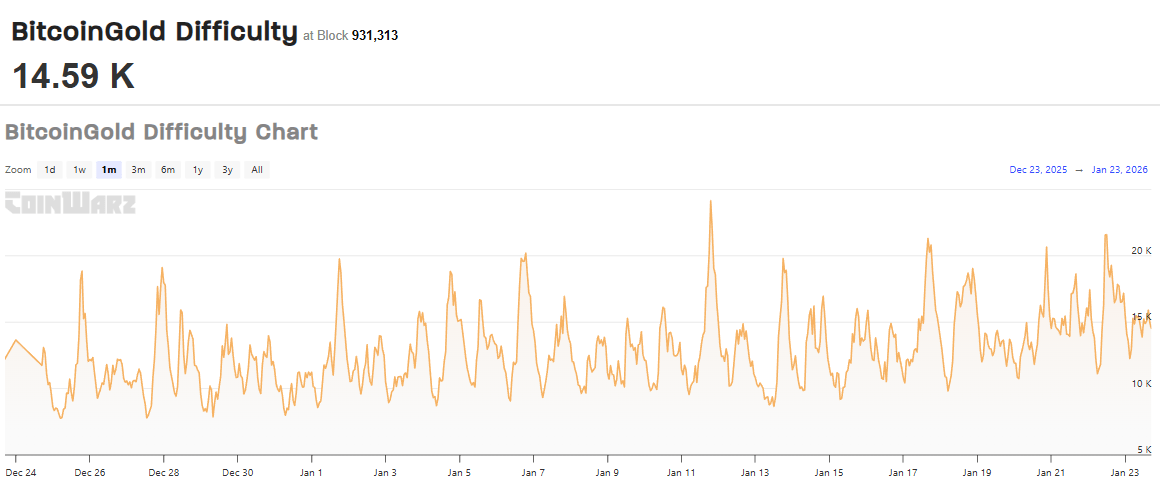Viewport: 1160px width, 491px height.
Task: Click the Jan 17 x-axis label
Action: coord(903,472)
